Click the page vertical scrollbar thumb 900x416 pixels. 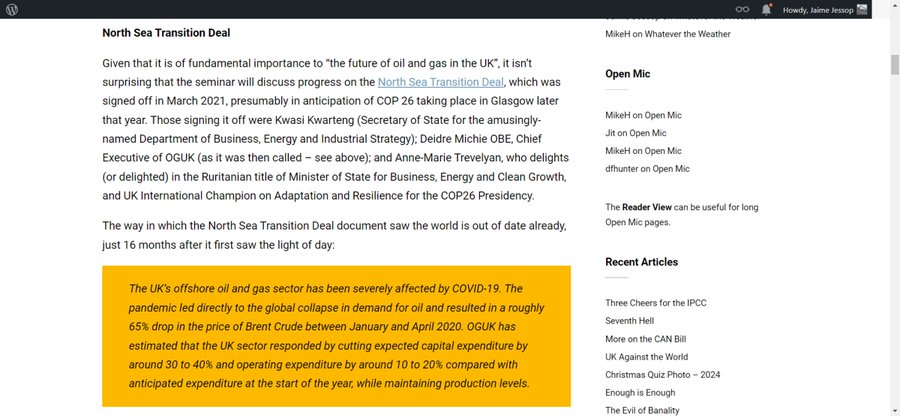pyautogui.click(x=894, y=65)
